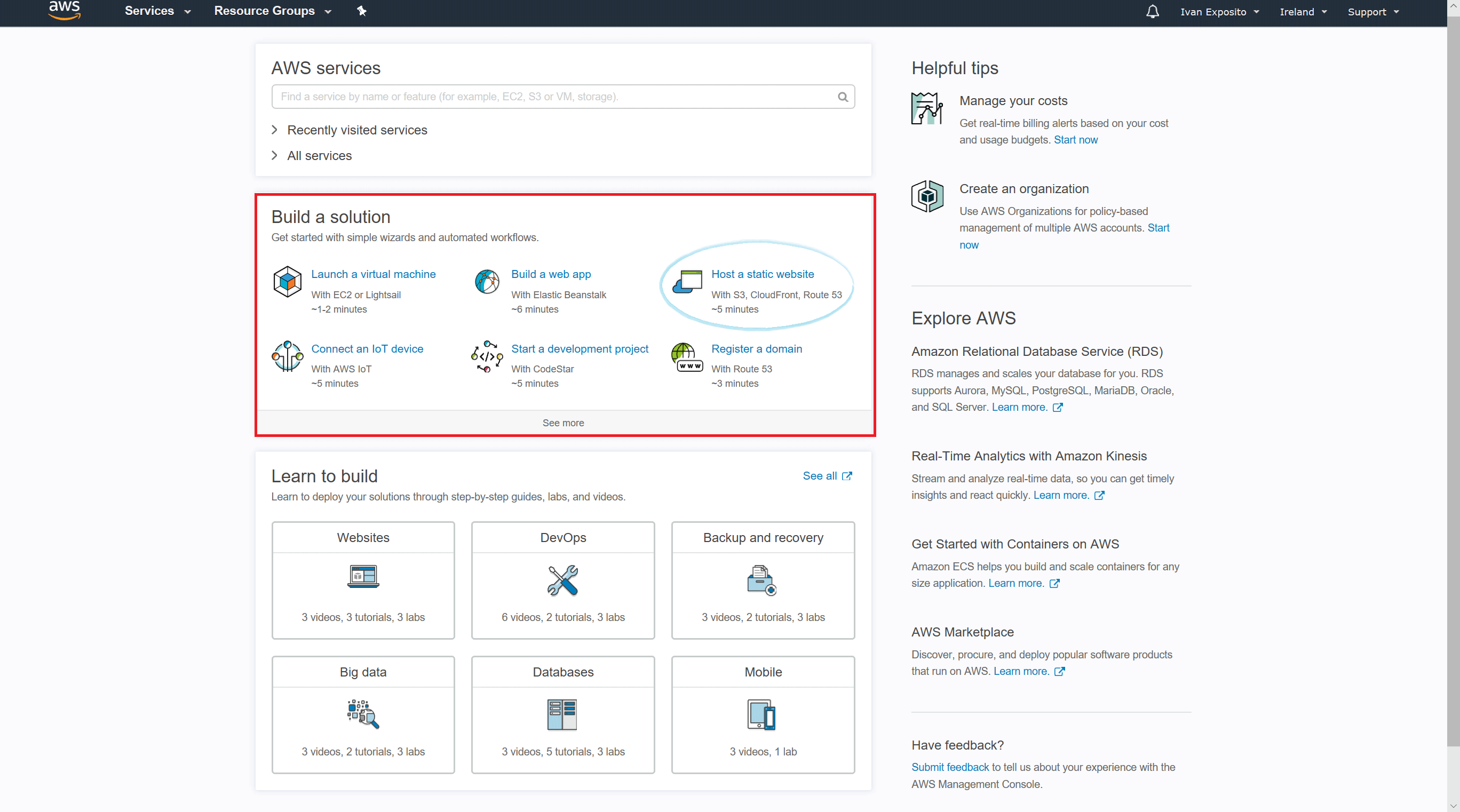Expand All services list

(x=312, y=155)
